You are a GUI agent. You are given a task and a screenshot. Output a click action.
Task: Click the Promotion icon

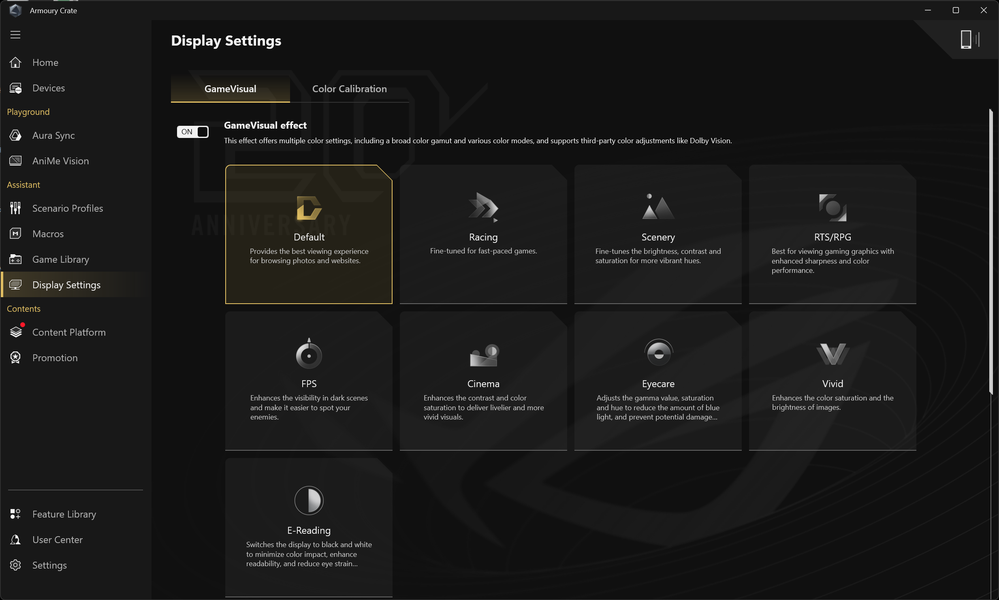click(15, 357)
